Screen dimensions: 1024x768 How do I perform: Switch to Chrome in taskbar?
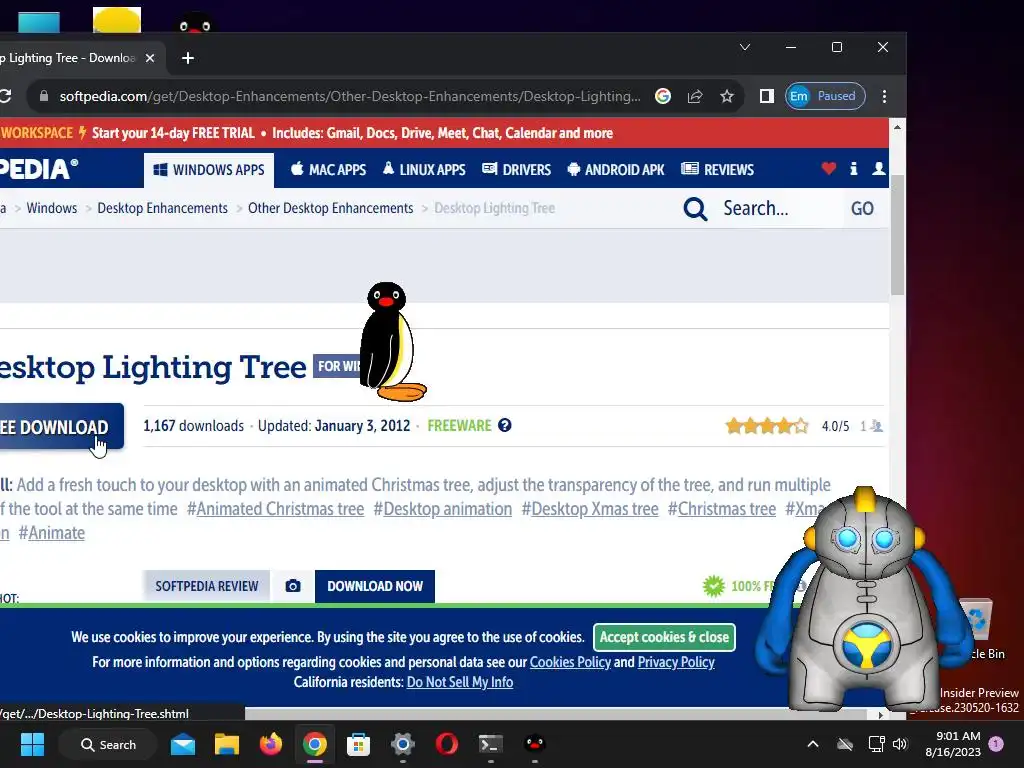[315, 744]
